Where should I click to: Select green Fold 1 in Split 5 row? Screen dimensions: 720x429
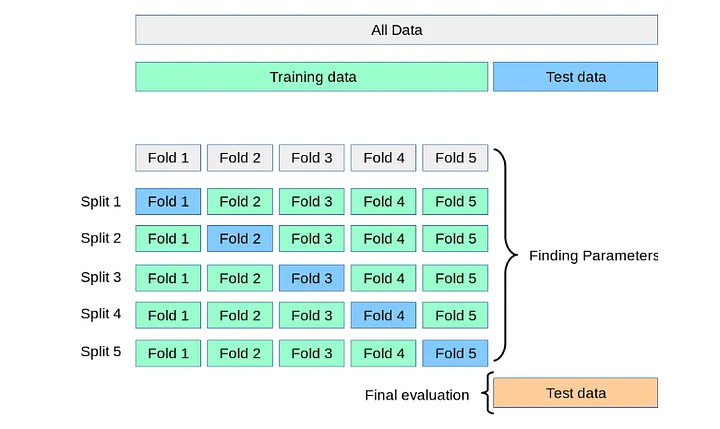(x=168, y=353)
